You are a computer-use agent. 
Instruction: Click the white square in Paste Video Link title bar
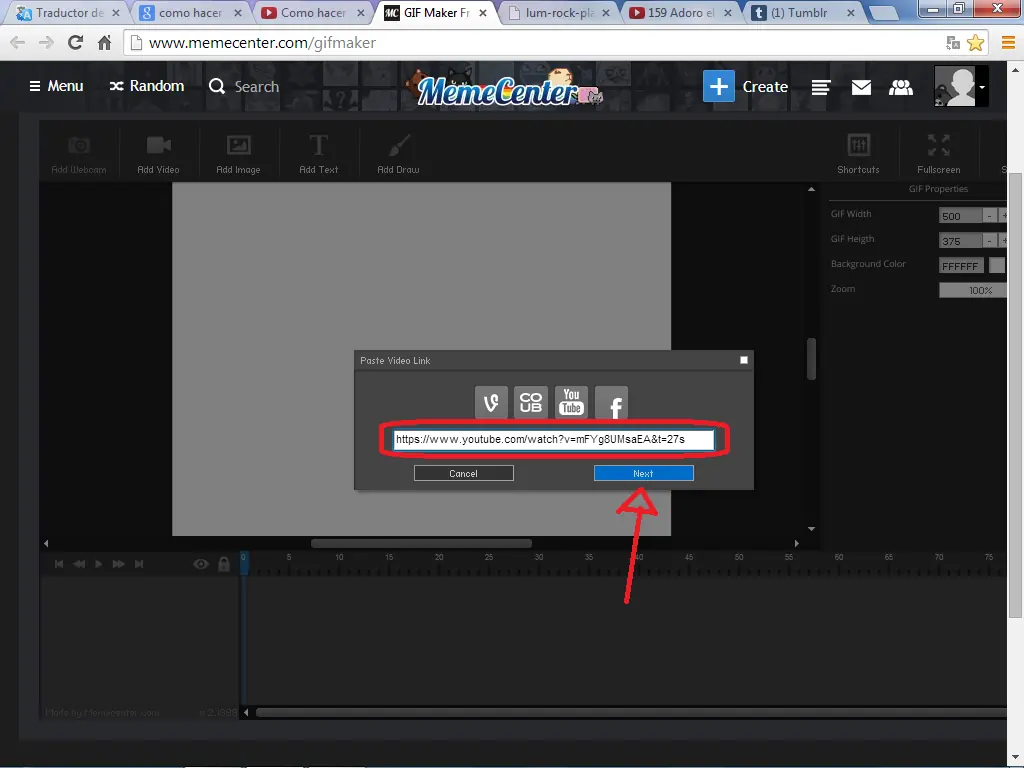(744, 360)
